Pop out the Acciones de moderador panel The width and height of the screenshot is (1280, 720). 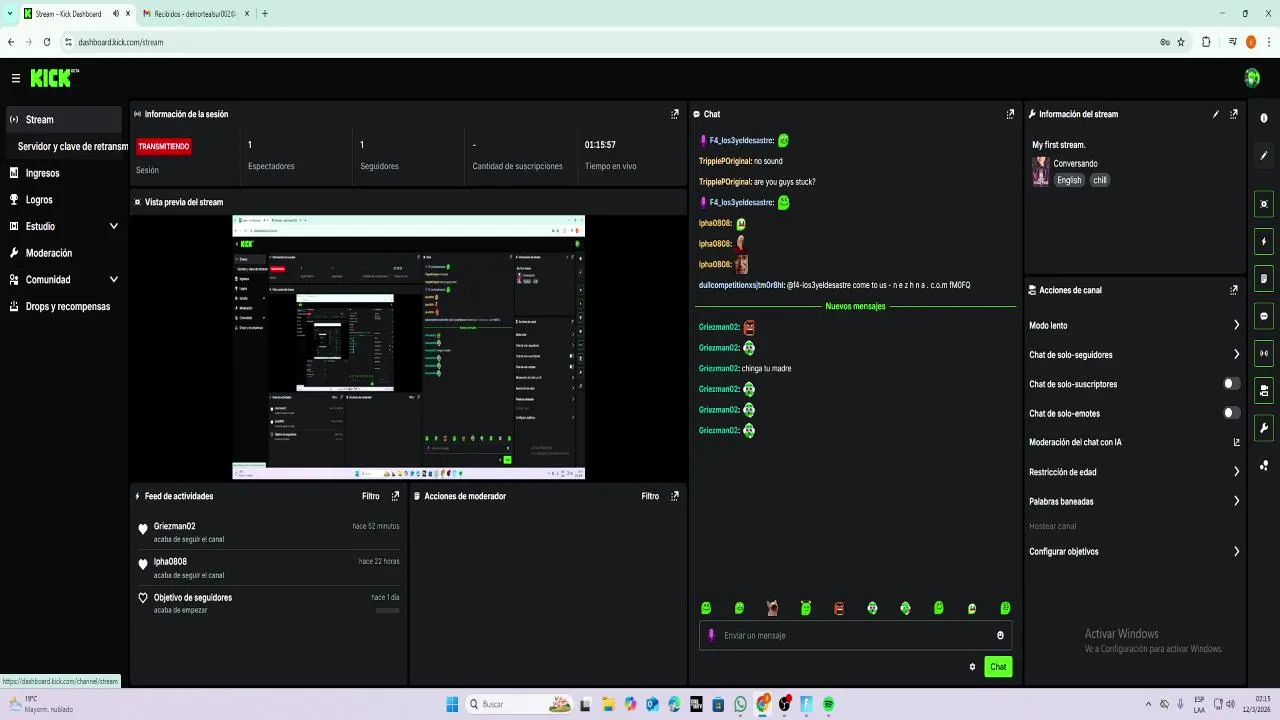675,496
